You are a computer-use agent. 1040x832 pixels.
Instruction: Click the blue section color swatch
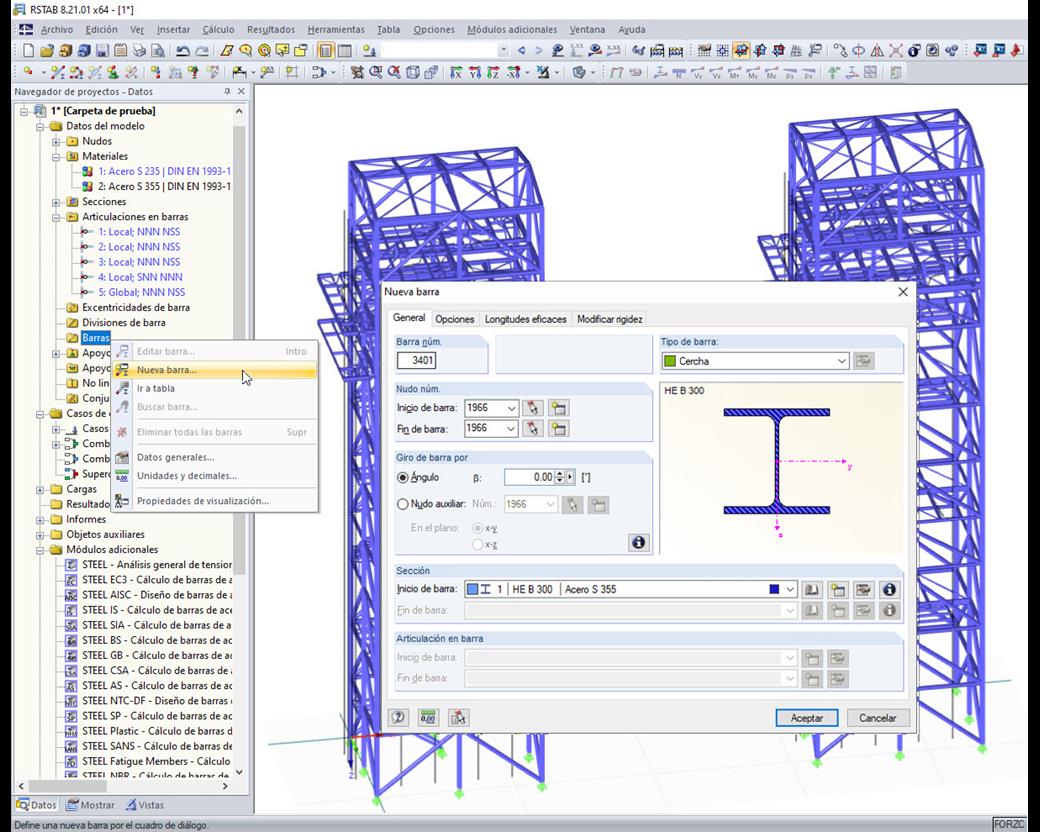click(774, 589)
